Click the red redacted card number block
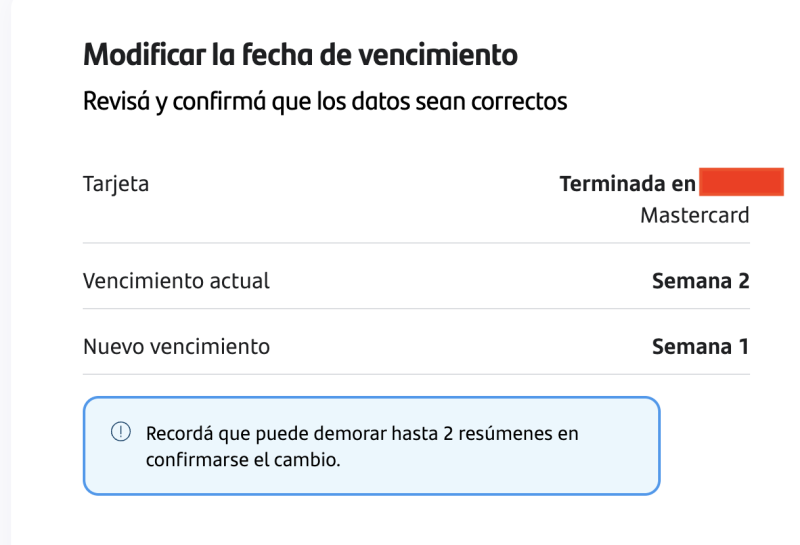 pos(741,184)
